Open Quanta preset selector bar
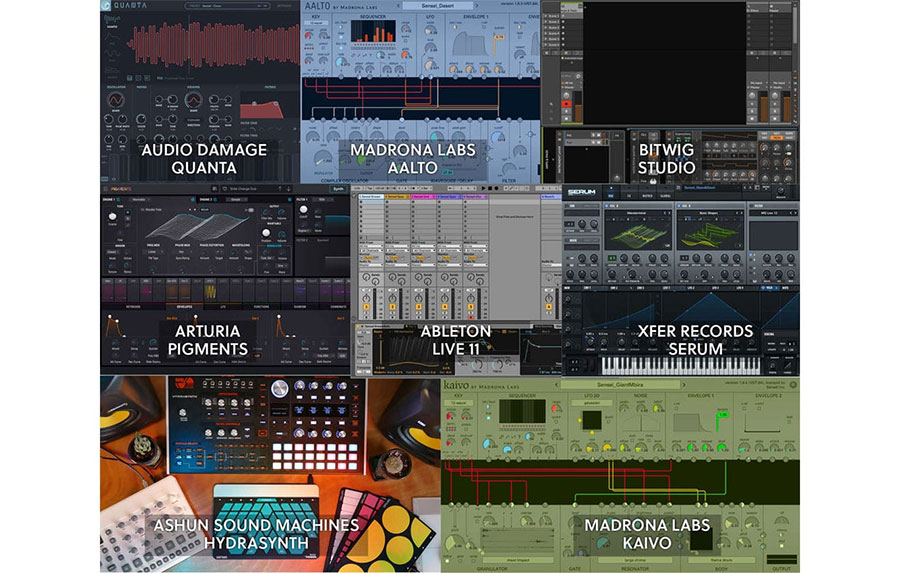Image resolution: width=900 pixels, height=573 pixels. click(x=227, y=6)
